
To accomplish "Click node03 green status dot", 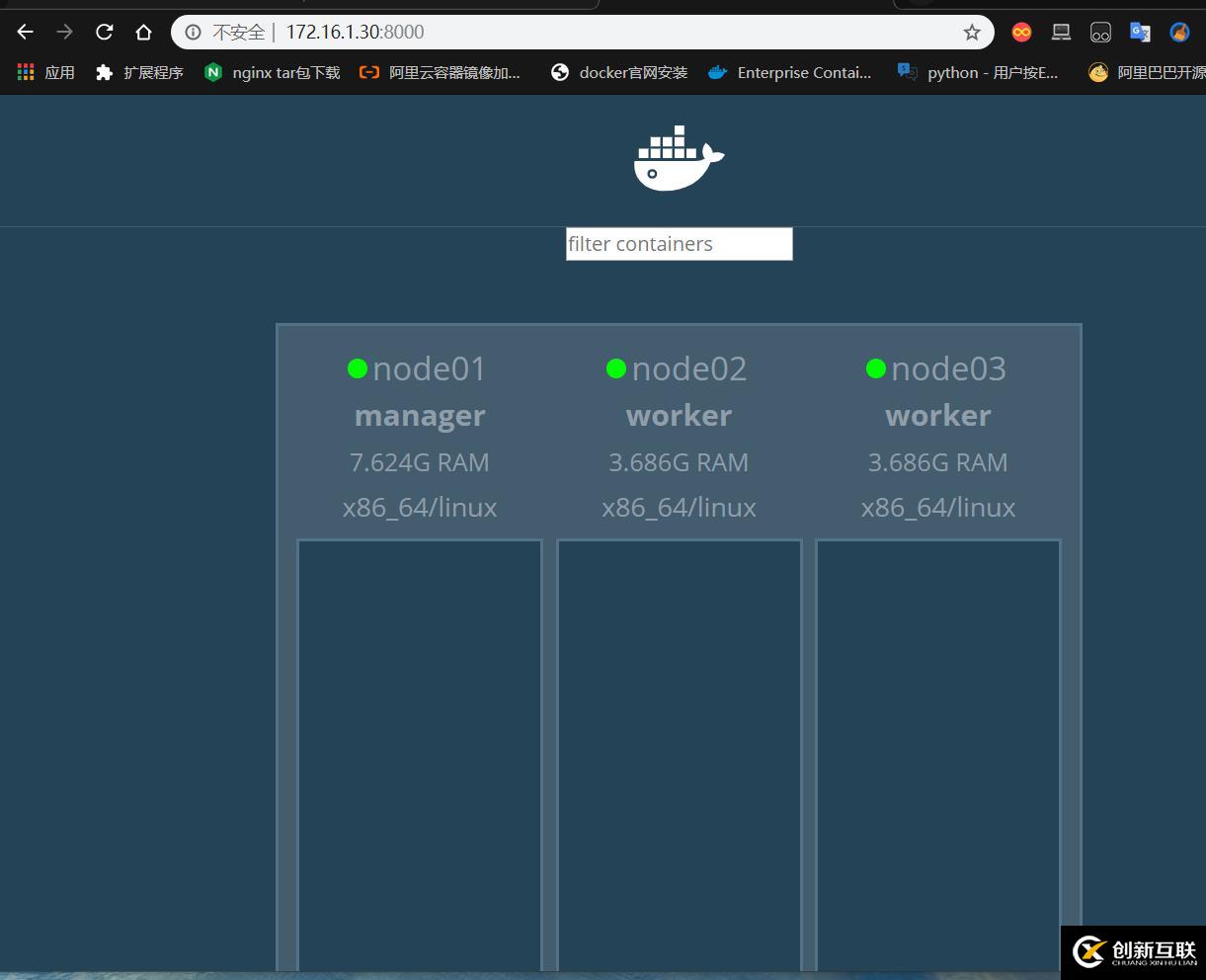I will (876, 368).
